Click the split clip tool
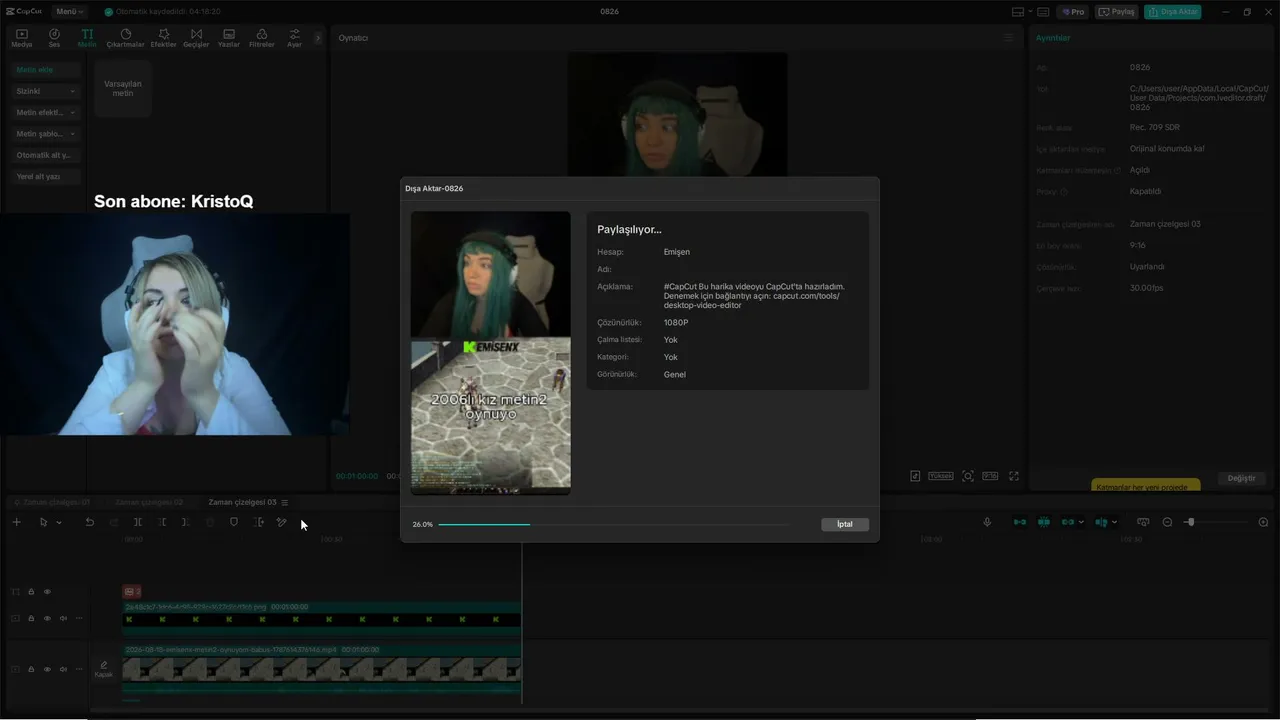This screenshot has height=720, width=1280. [x=137, y=522]
